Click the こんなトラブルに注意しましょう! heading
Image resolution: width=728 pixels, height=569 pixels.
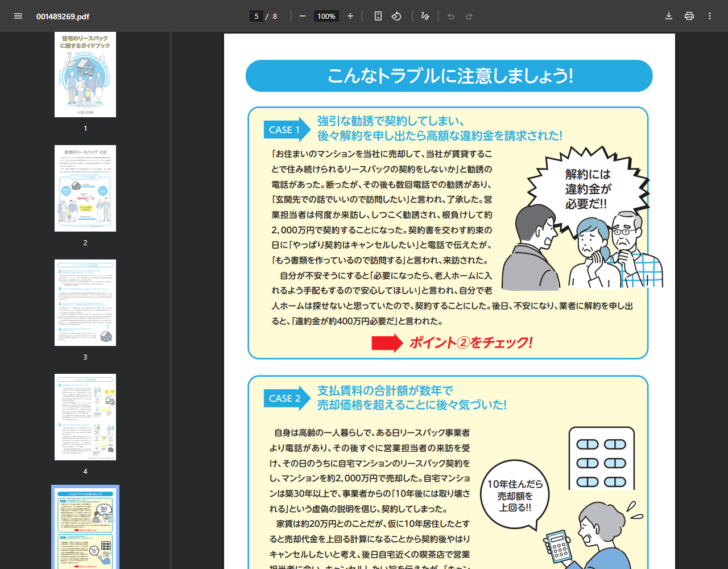(x=449, y=76)
